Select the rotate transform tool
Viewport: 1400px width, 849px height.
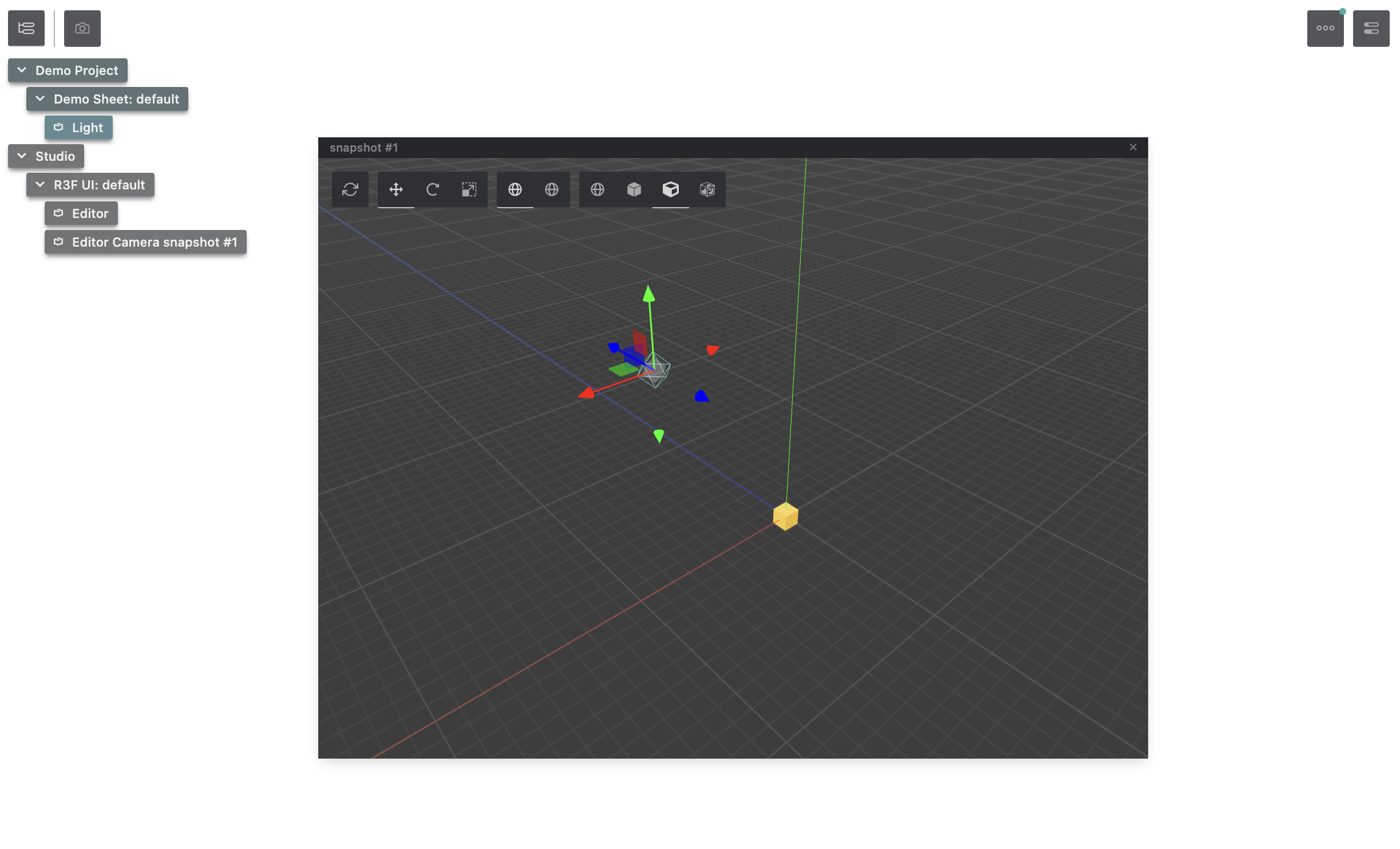(432, 189)
